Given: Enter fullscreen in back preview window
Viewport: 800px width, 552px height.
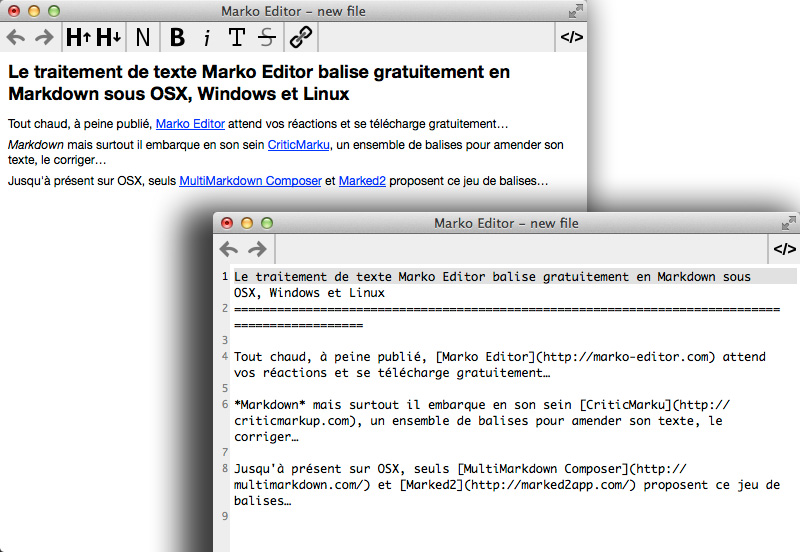Looking at the screenshot, I should click(576, 11).
